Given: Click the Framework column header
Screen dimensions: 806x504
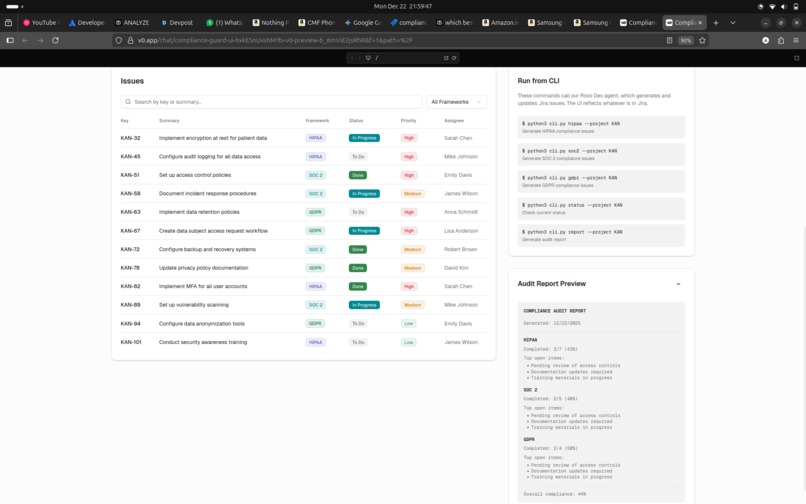Looking at the screenshot, I should coord(317,120).
